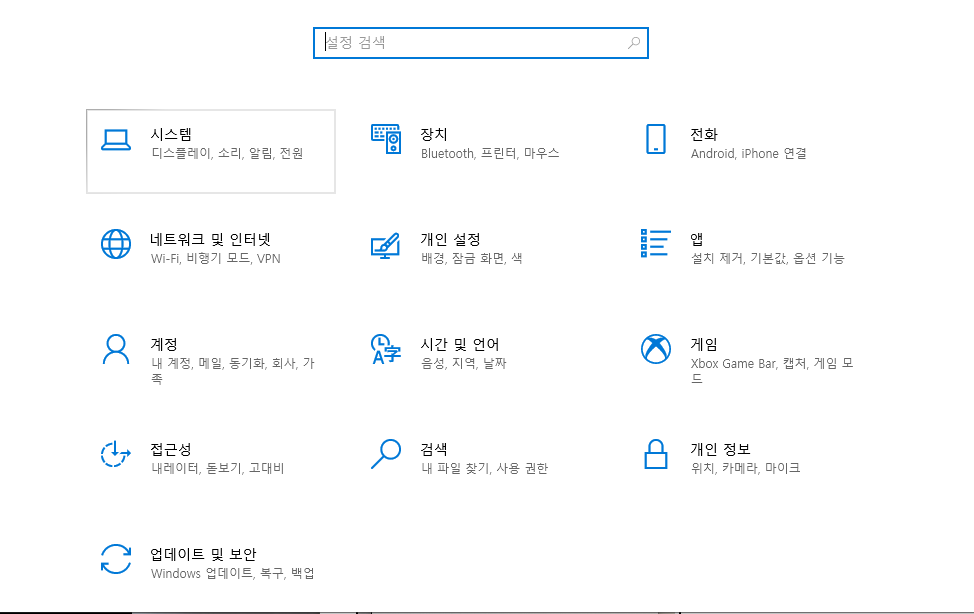This screenshot has height=614, width=974.
Task: Click the keyboard and speaker icon for 장치
Action: coord(386,139)
